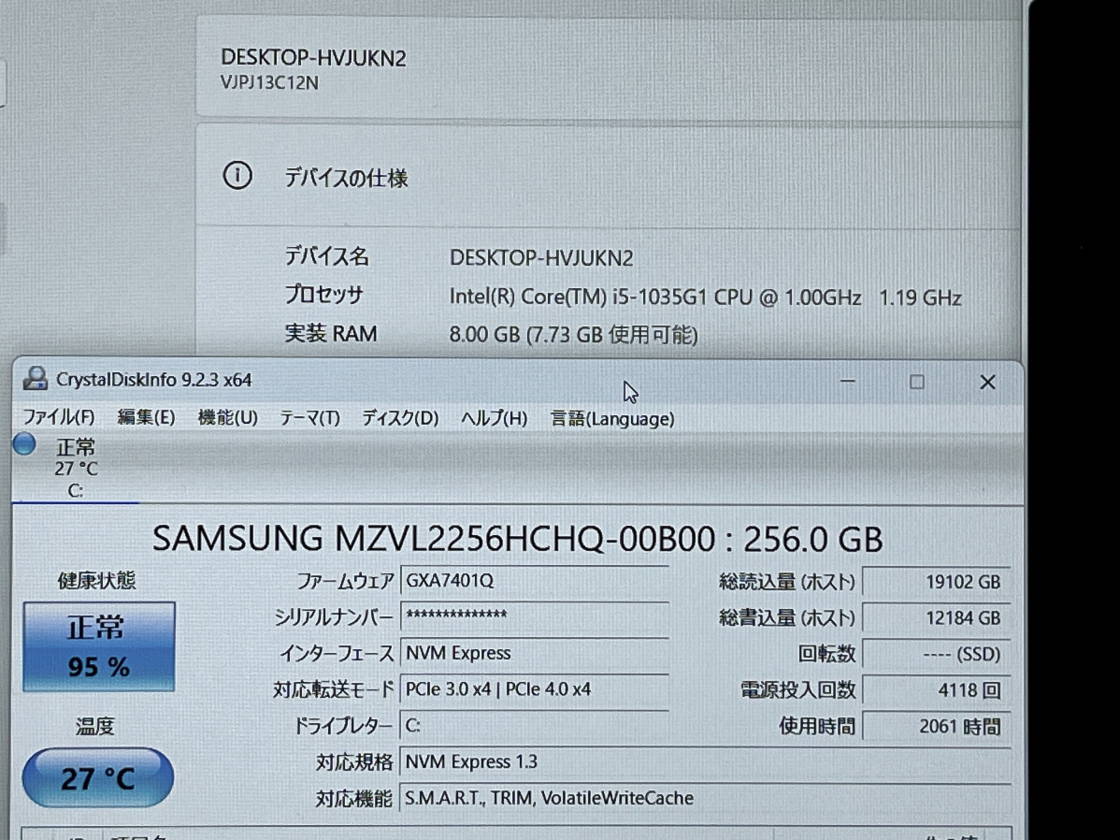
Task: Click the シリアルナンバー label
Action: 334,617
